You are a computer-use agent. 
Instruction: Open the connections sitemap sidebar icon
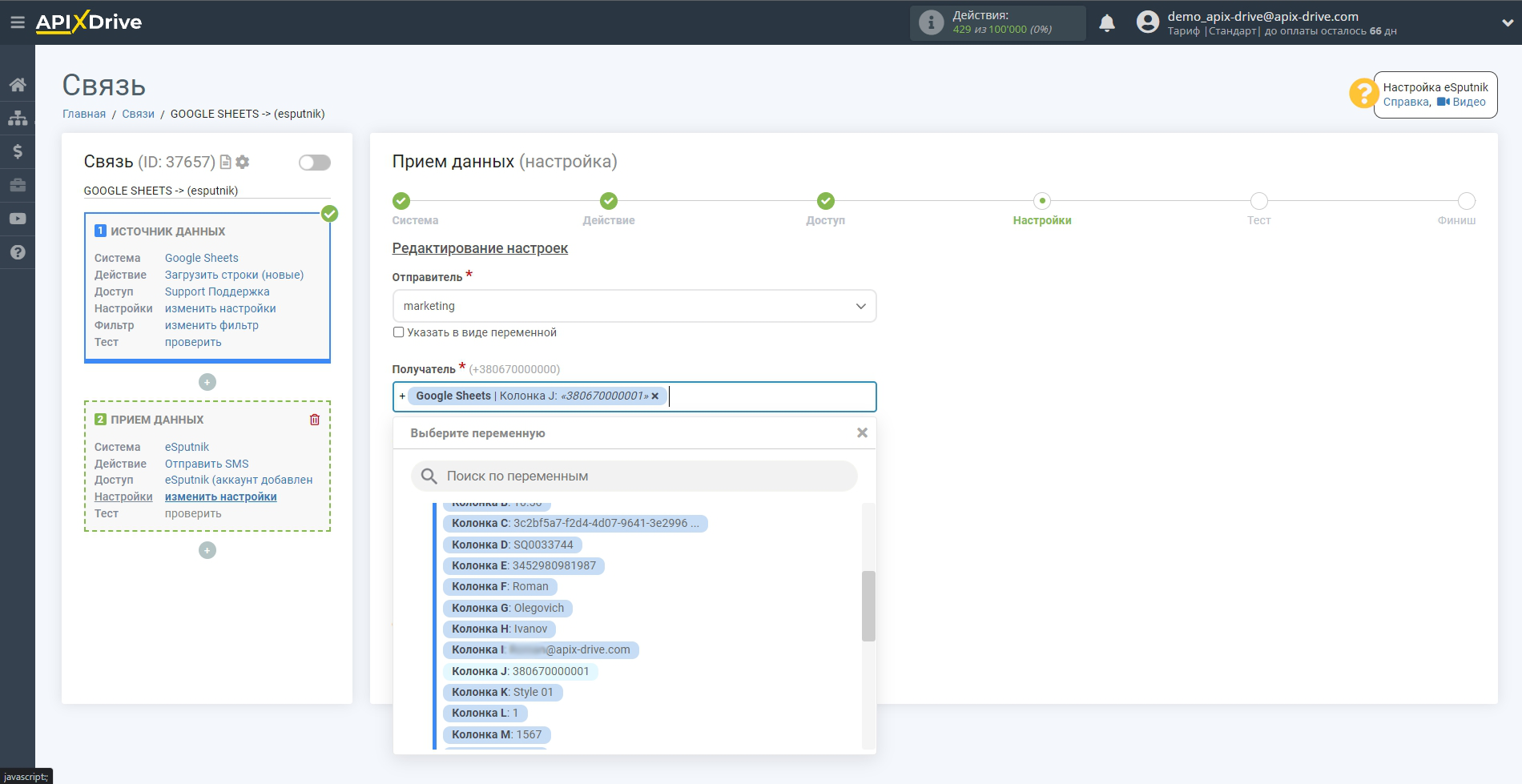[18, 118]
